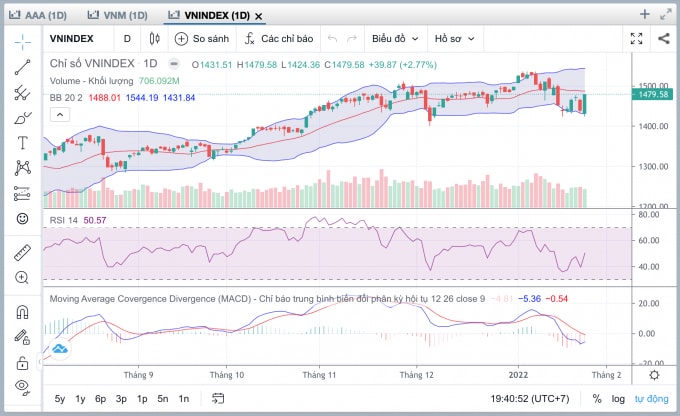Select the ruler measure tool
This screenshot has width=680, height=416.
click(23, 252)
